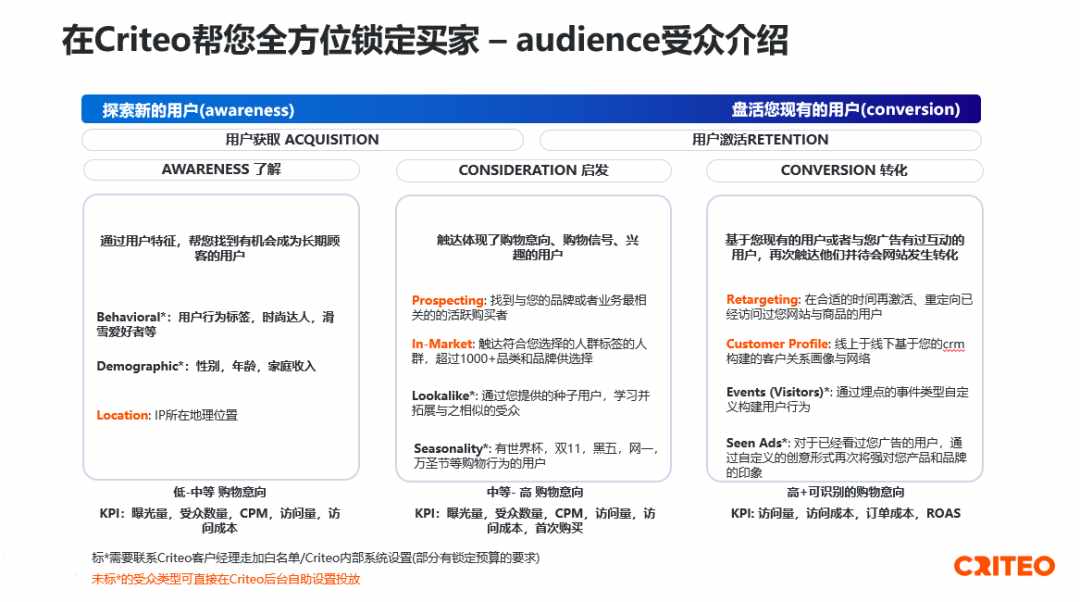Image resolution: width=1080 pixels, height=602 pixels.
Task: Click the orange "Retargeting" audience entry
Action: (x=849, y=307)
